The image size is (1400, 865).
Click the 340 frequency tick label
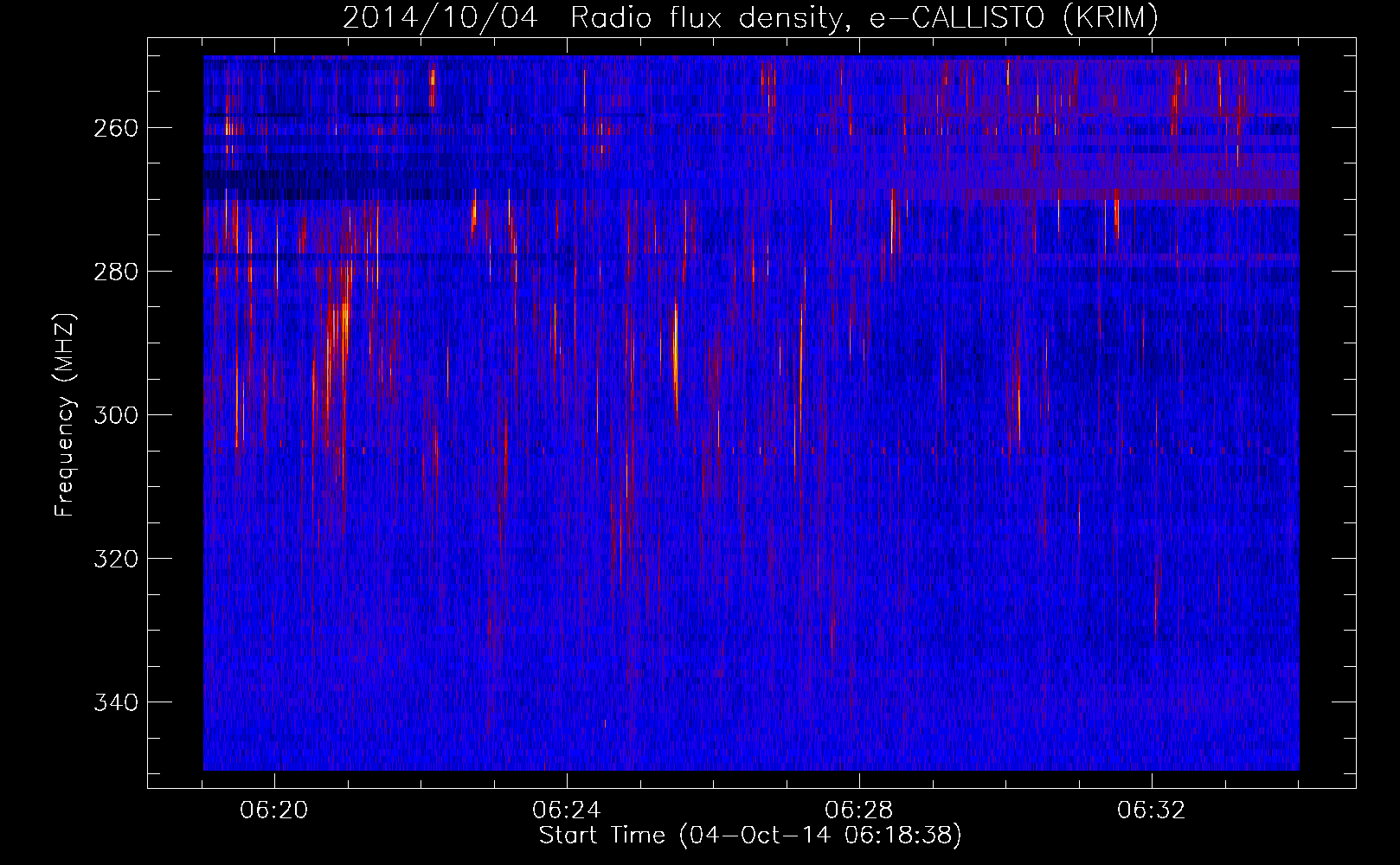point(115,702)
